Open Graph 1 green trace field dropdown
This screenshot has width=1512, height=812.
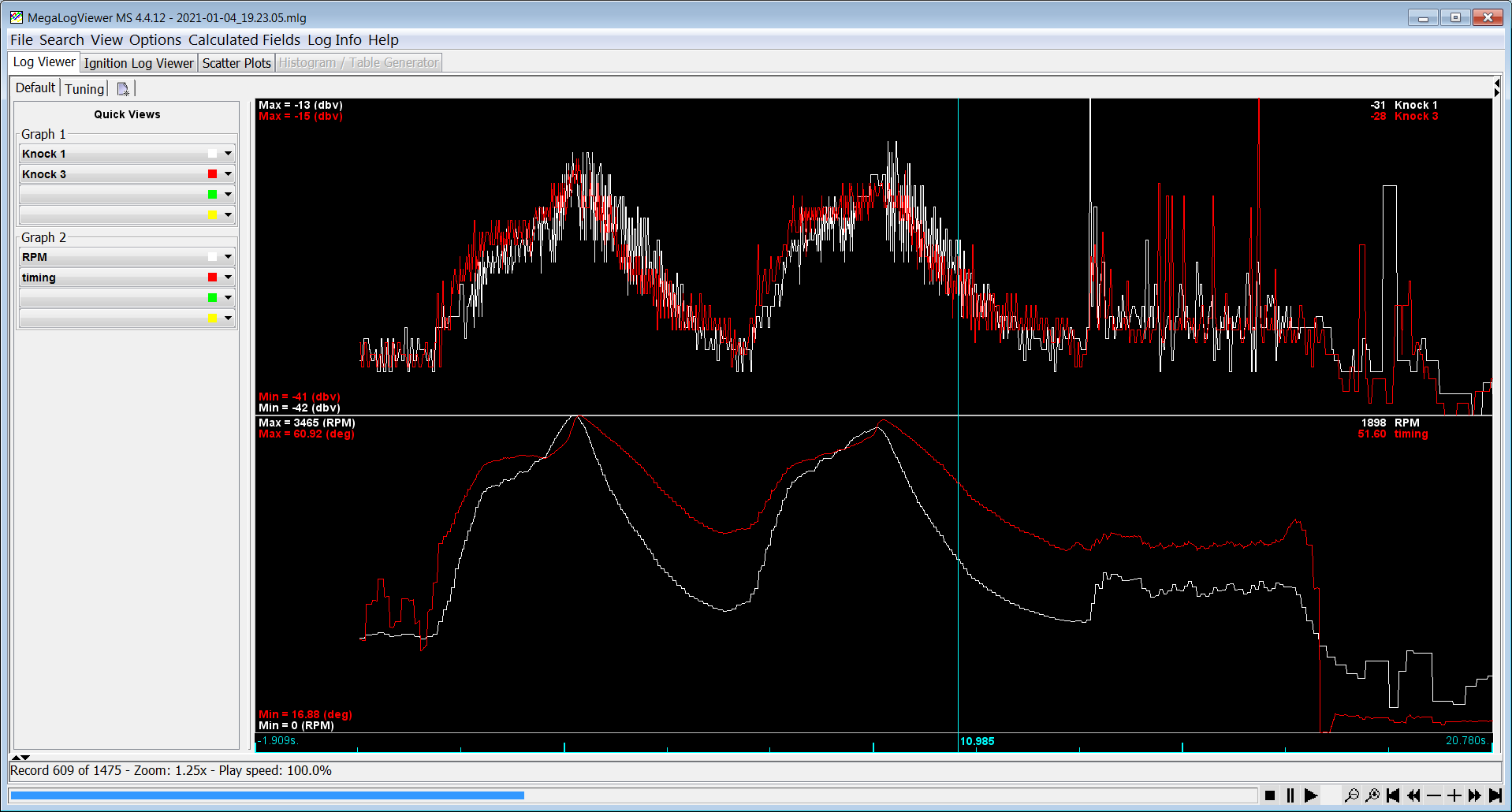coord(228,195)
